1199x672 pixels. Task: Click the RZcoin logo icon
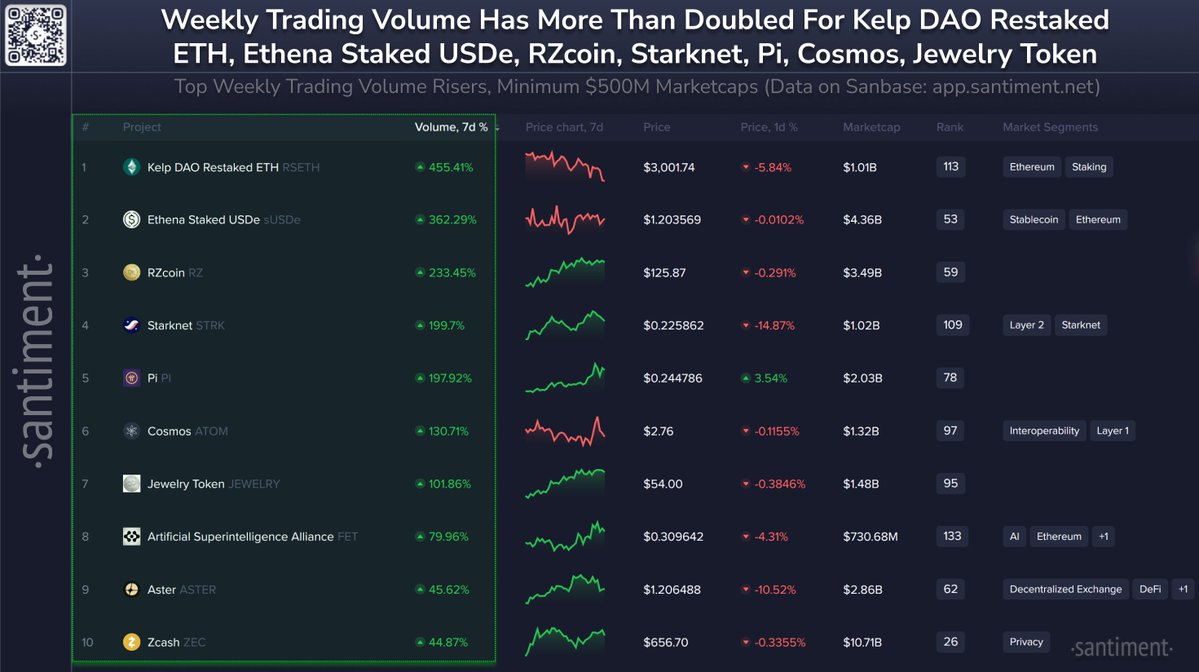pos(131,273)
